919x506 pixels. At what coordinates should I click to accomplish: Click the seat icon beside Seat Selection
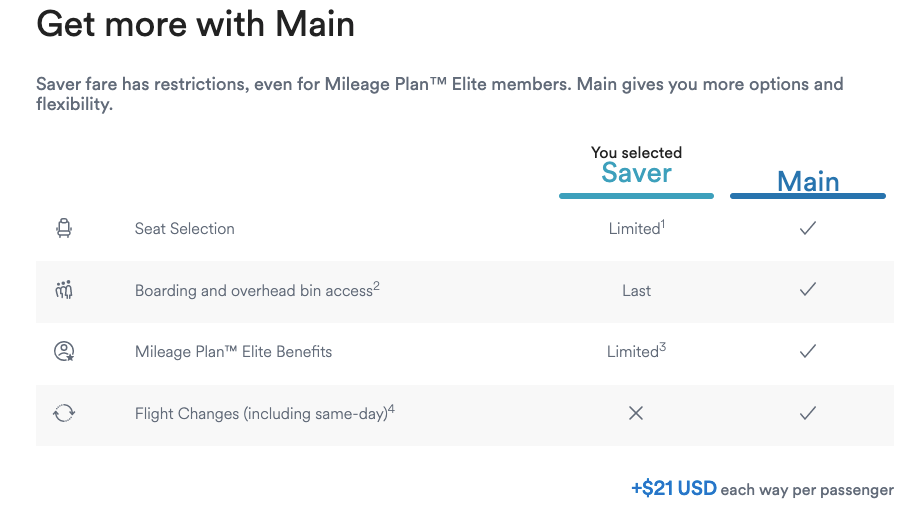(x=64, y=228)
